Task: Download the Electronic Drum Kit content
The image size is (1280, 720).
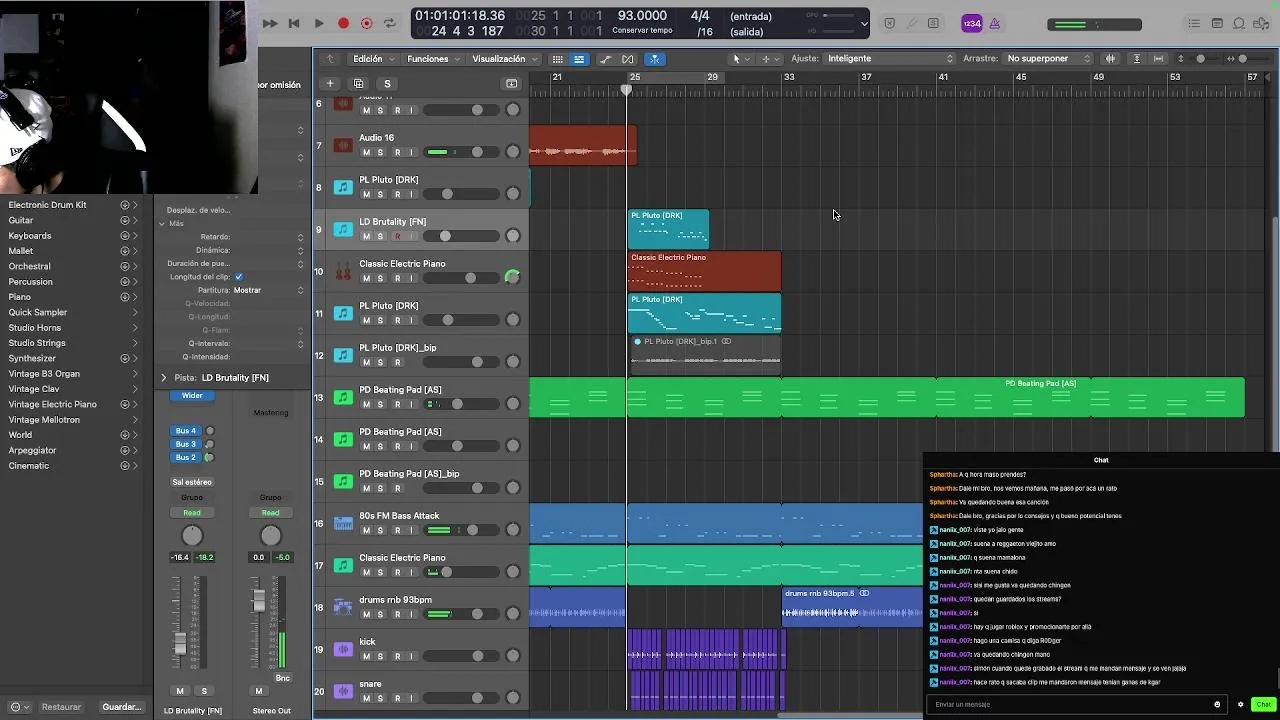Action: coord(125,205)
